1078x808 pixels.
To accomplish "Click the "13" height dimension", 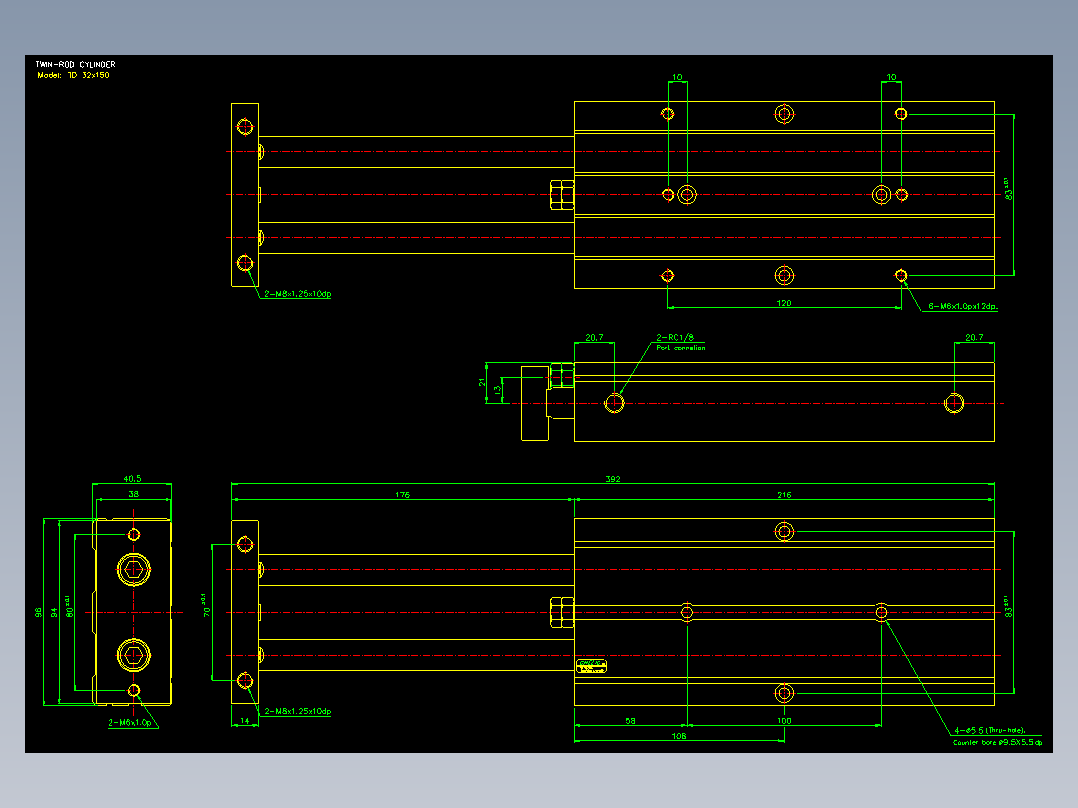I will pyautogui.click(x=497, y=390).
